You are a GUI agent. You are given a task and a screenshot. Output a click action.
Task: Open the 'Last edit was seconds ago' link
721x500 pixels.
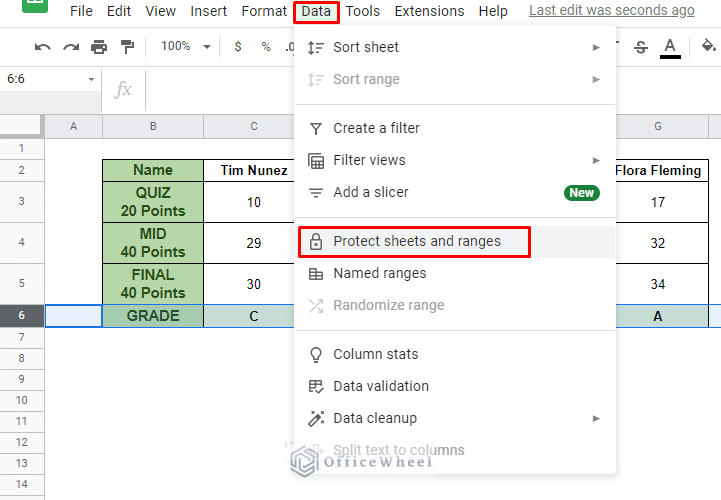(x=611, y=11)
